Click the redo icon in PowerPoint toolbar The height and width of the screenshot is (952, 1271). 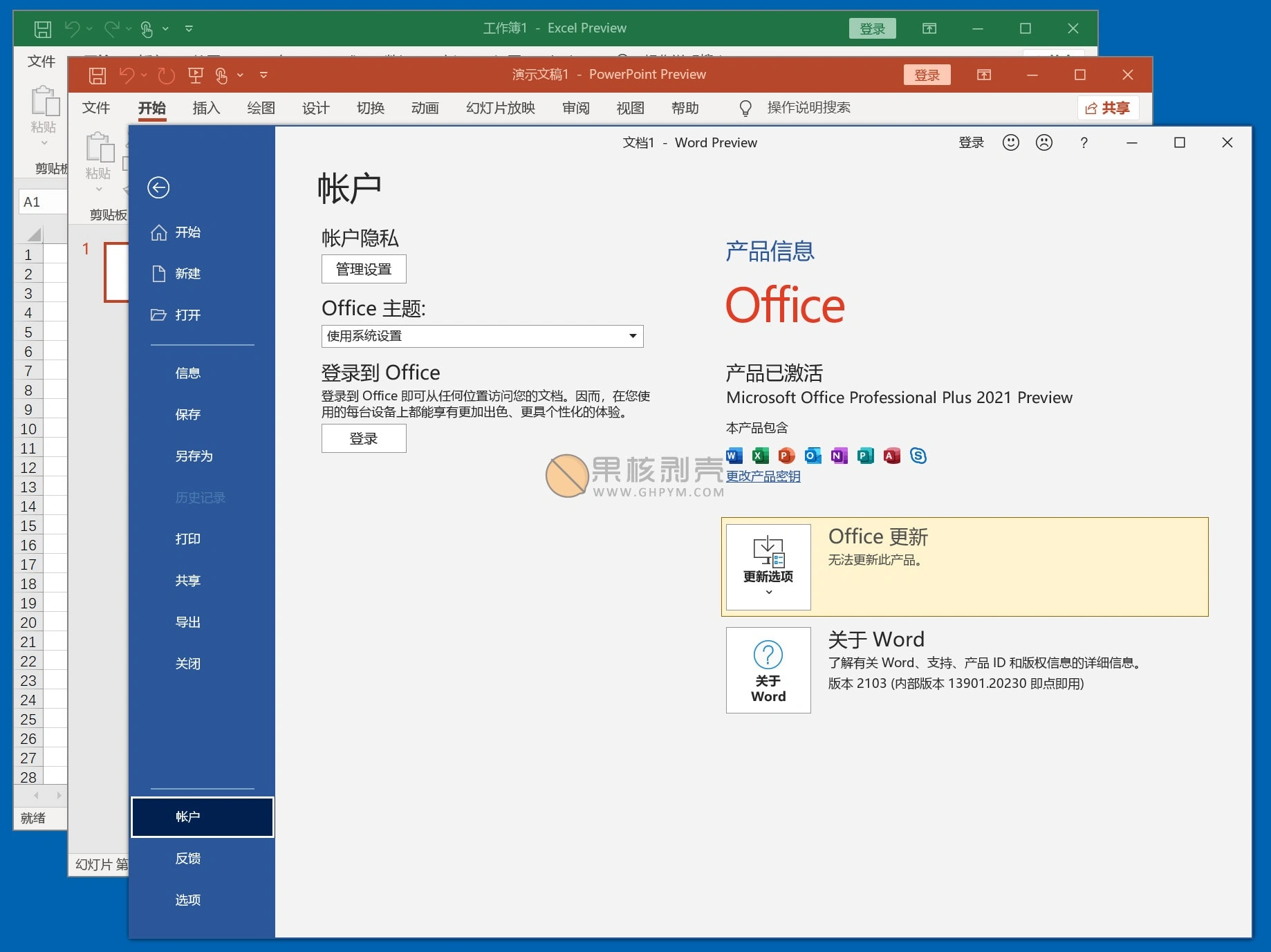(166, 75)
